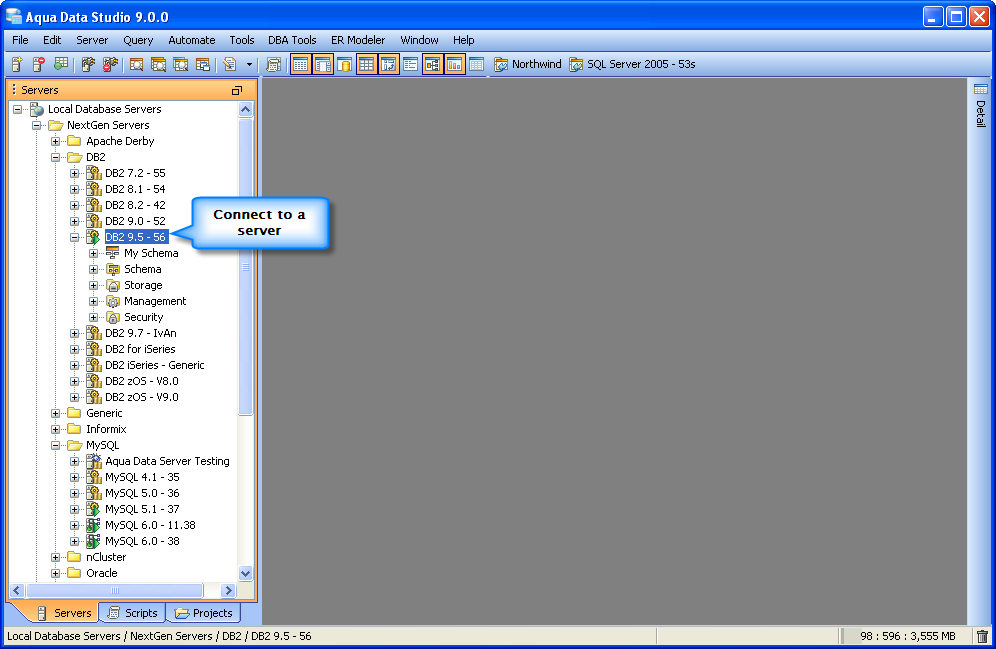Select the Servers tab

pos(64,613)
